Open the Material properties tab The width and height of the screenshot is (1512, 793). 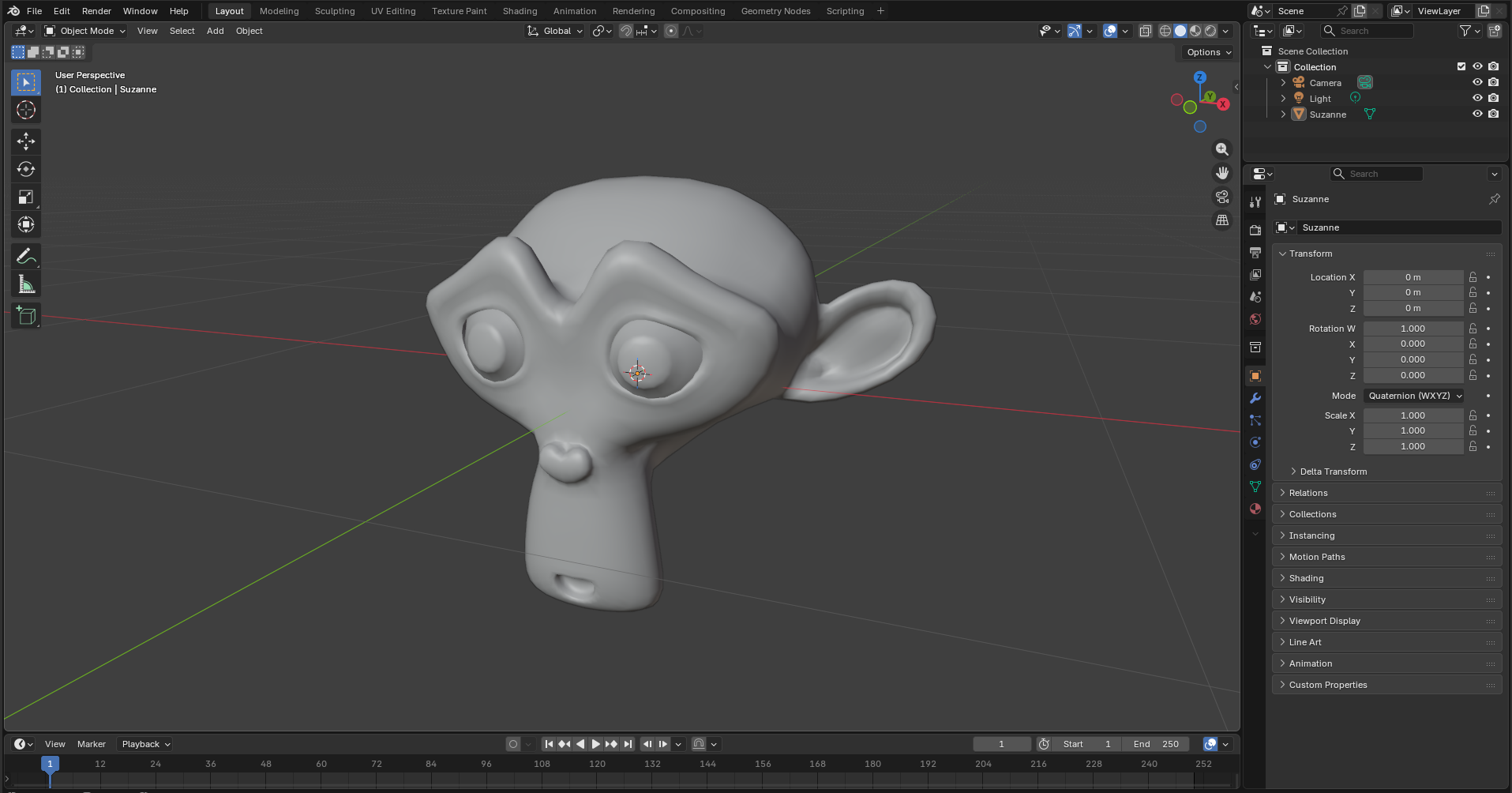click(1255, 509)
